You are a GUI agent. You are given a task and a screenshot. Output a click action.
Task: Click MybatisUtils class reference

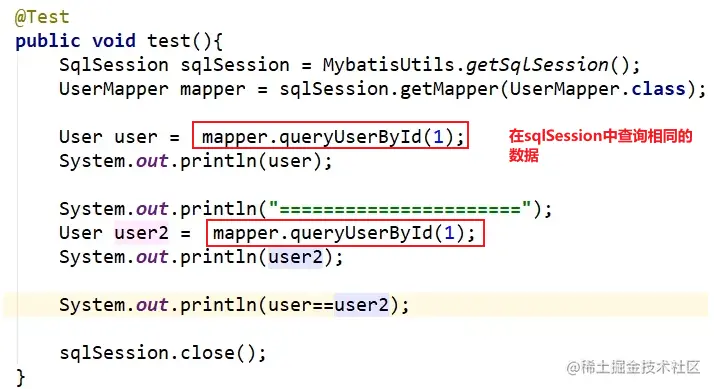pyautogui.click(x=389, y=65)
